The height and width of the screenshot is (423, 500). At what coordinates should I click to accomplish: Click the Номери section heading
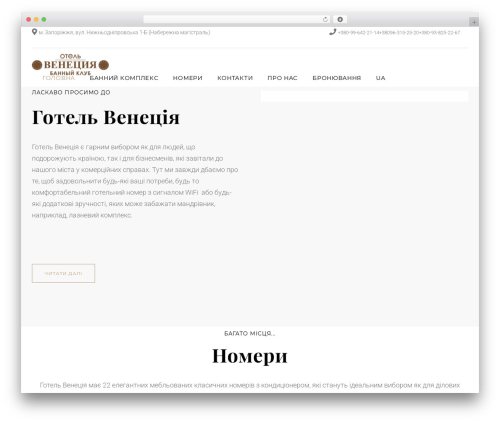coord(250,356)
